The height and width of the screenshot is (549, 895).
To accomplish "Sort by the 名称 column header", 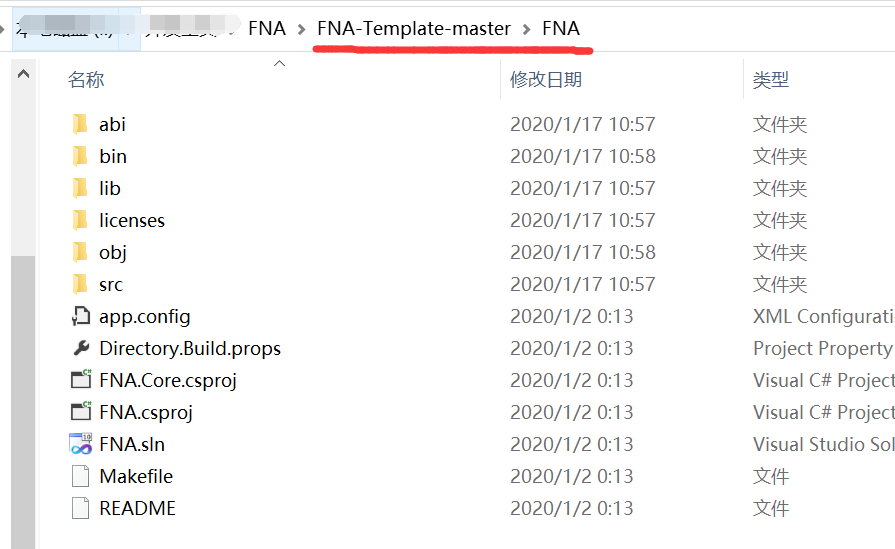I will click(x=86, y=80).
